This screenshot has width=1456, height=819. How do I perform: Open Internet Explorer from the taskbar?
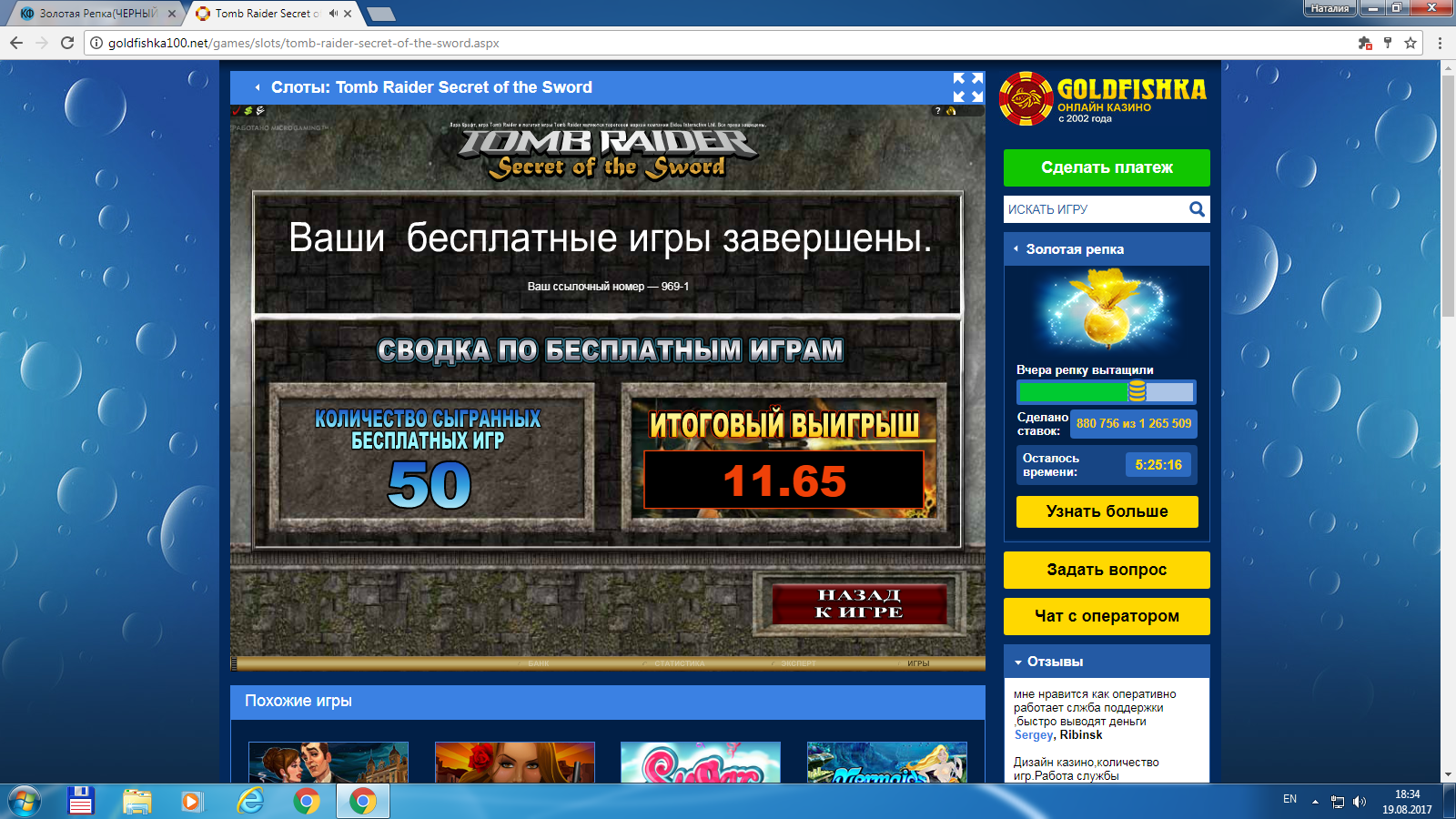[x=250, y=802]
